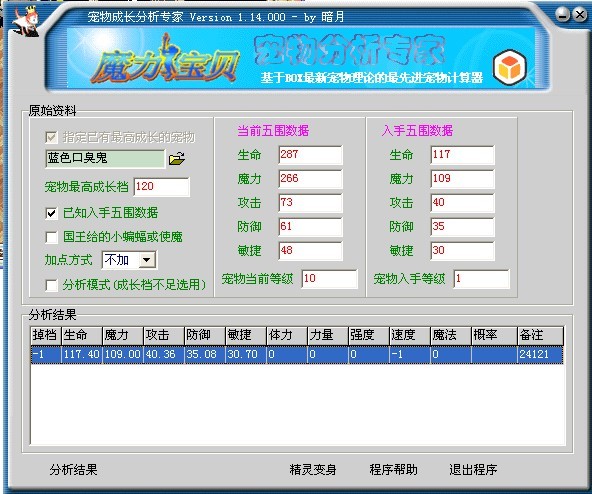Open 程序帮助
The image size is (592, 494).
(393, 469)
